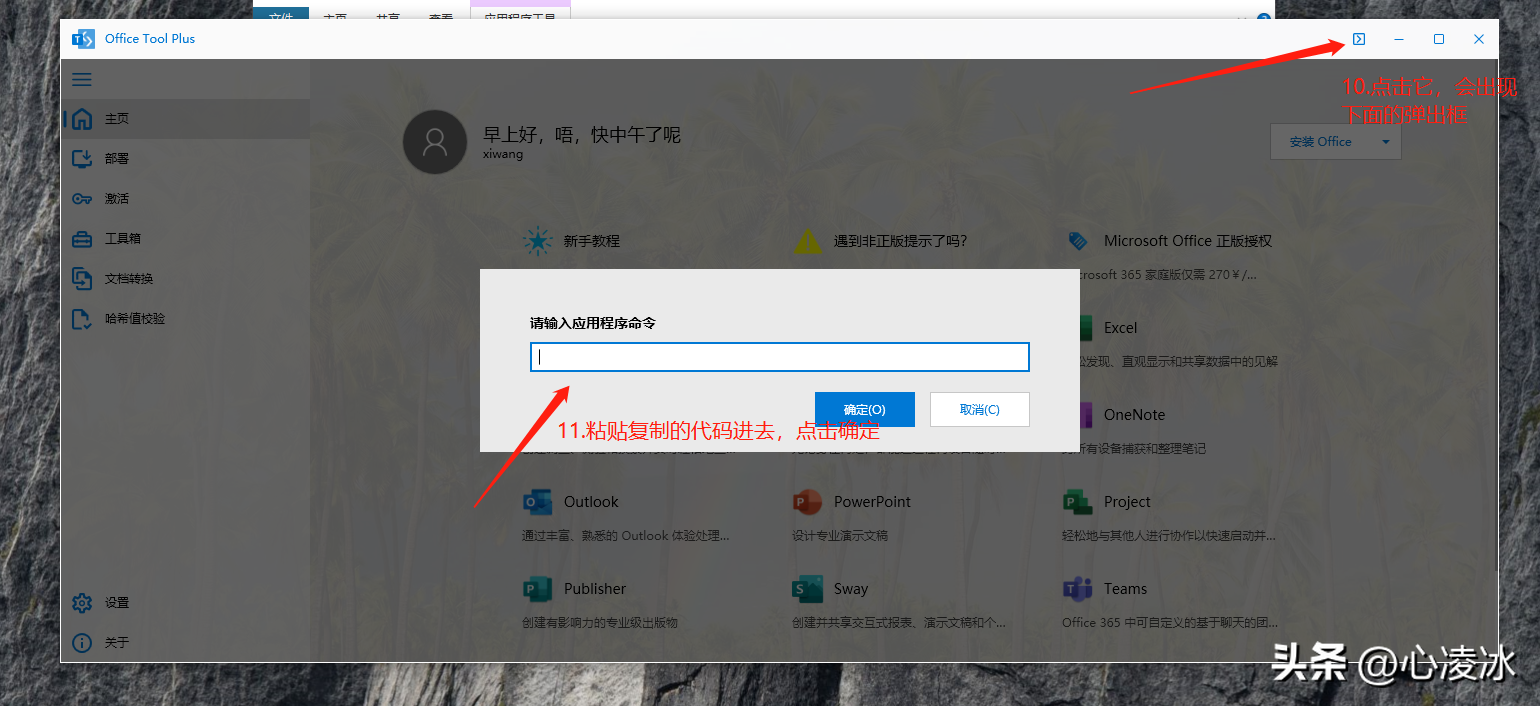This screenshot has width=1540, height=706.
Task: Click the Teams app icon
Action: click(1077, 589)
